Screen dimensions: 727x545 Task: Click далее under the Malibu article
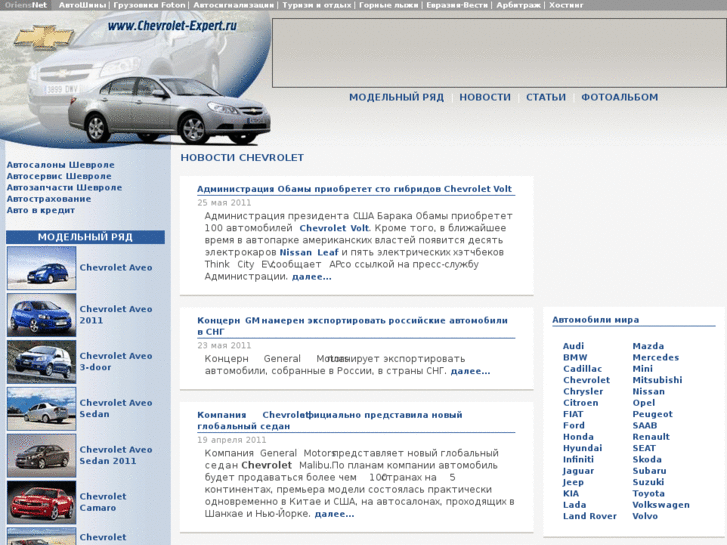click(334, 514)
